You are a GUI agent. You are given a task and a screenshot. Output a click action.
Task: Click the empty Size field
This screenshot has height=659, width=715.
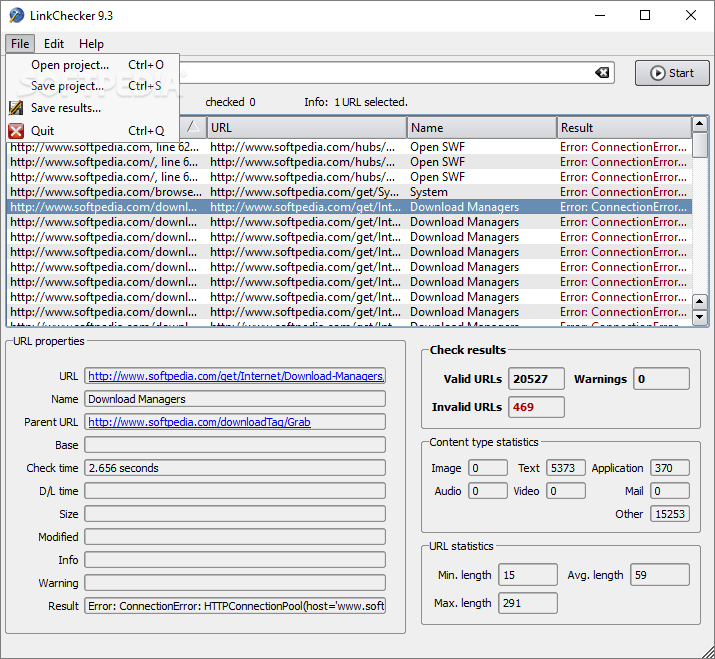(235, 514)
